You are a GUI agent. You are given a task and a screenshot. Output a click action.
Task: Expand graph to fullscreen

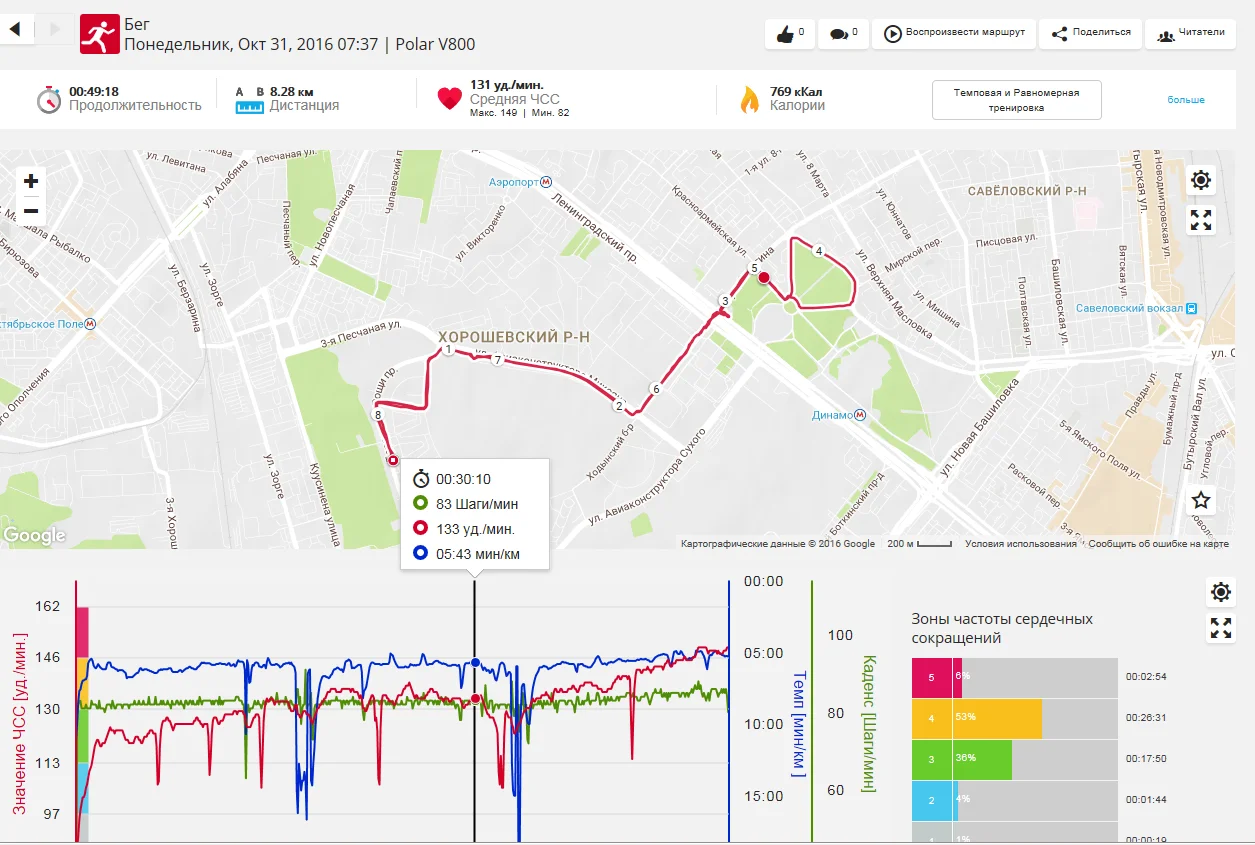pos(1220,628)
